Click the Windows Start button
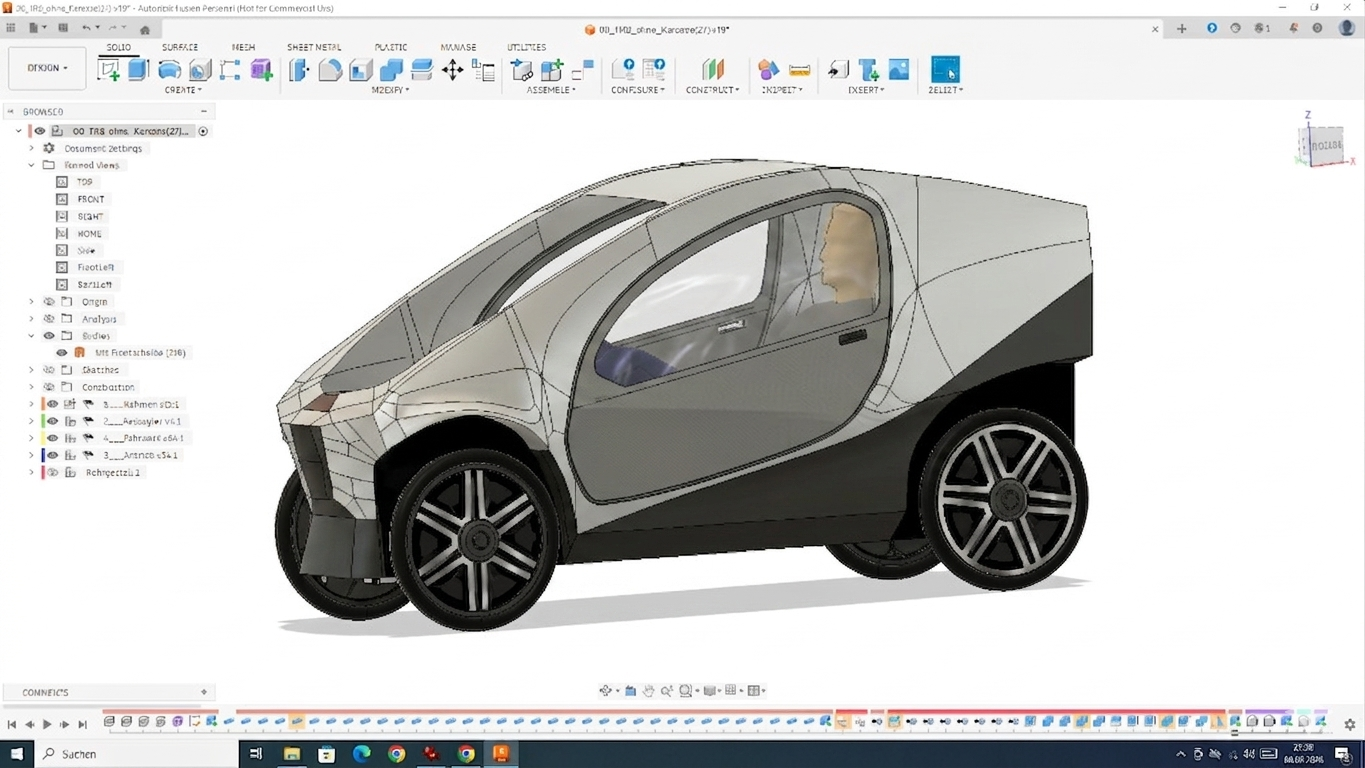 click(17, 754)
